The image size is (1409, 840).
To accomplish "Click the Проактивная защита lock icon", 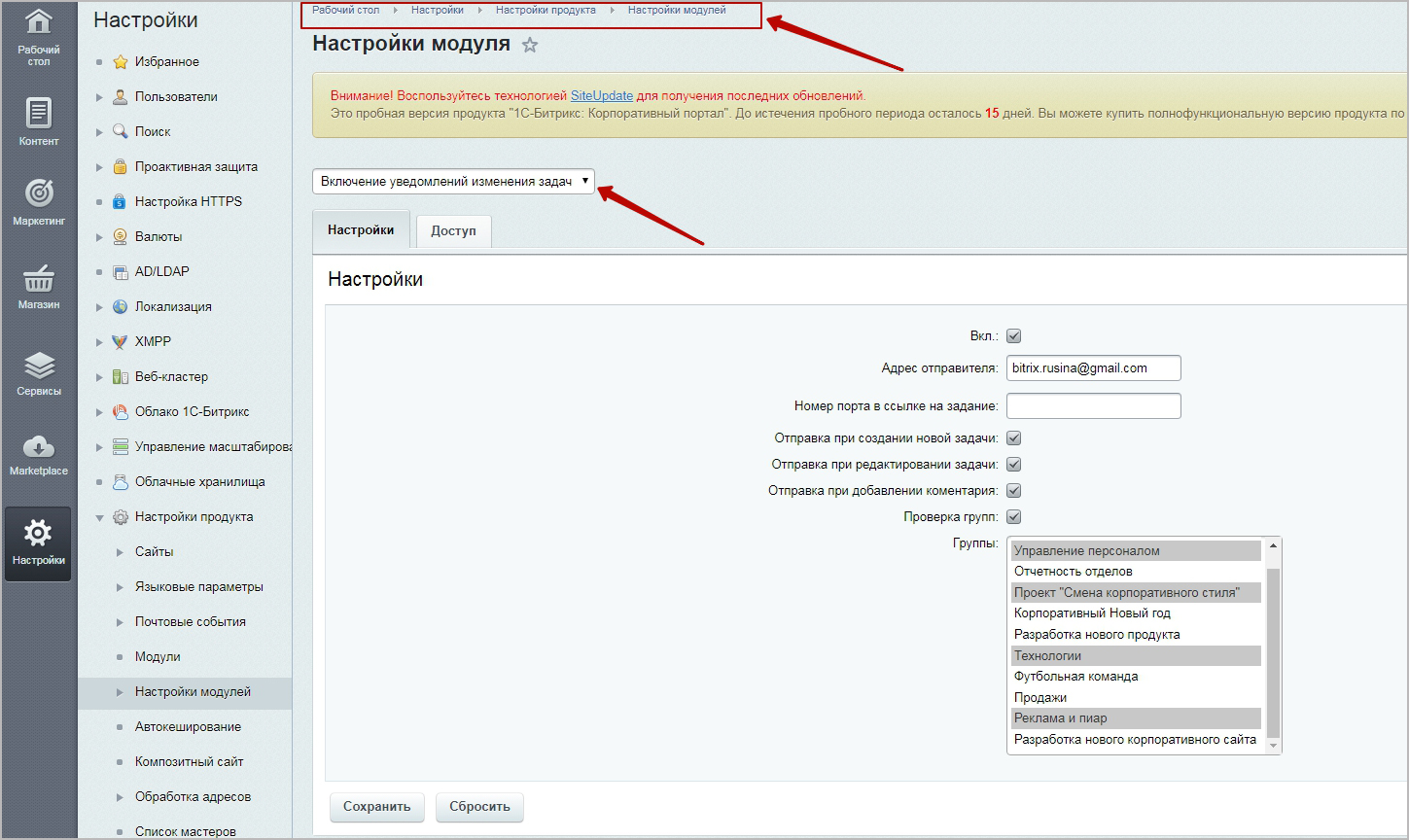I will click(x=120, y=166).
